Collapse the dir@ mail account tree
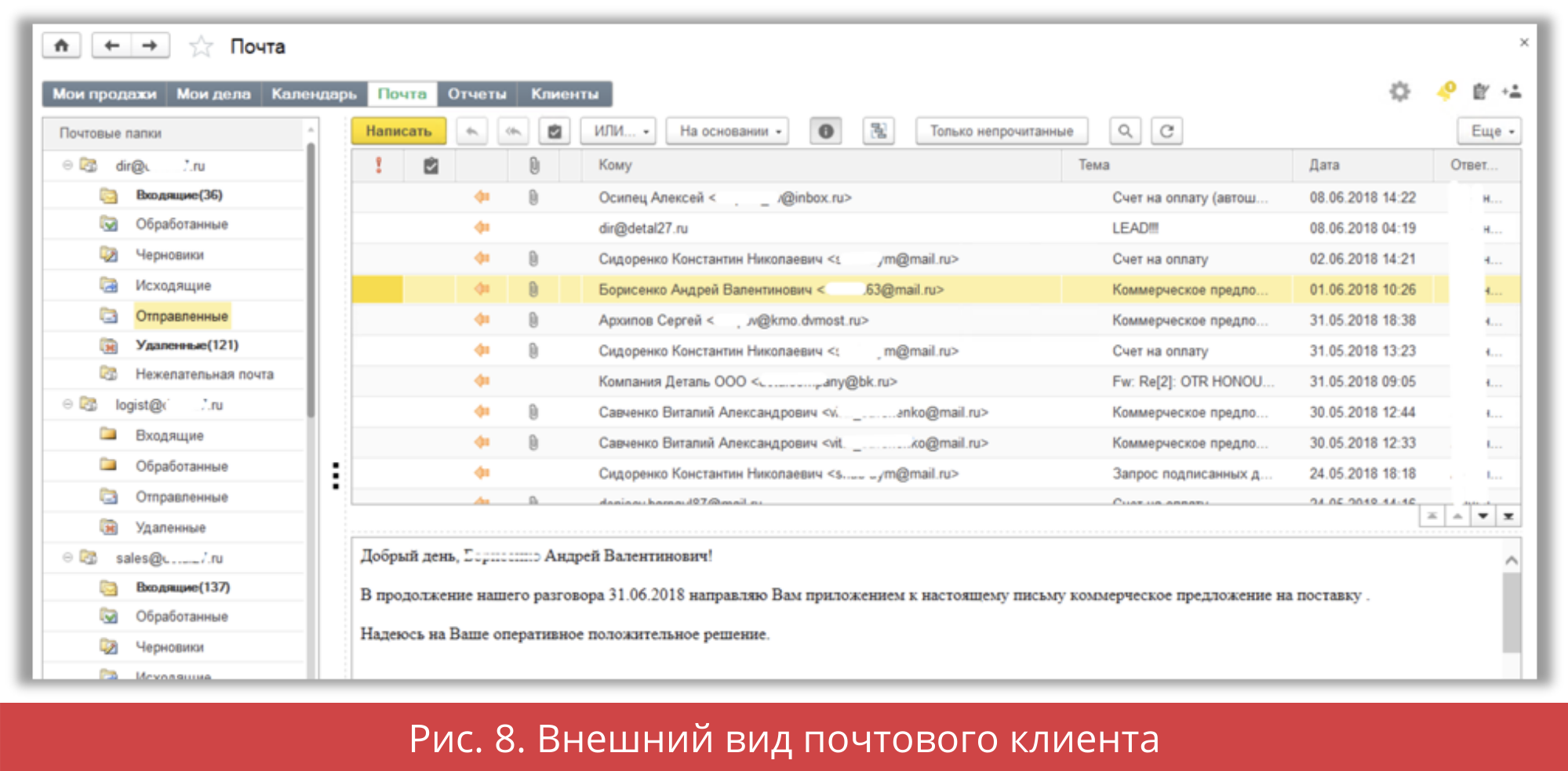The image size is (1568, 771). click(x=67, y=165)
